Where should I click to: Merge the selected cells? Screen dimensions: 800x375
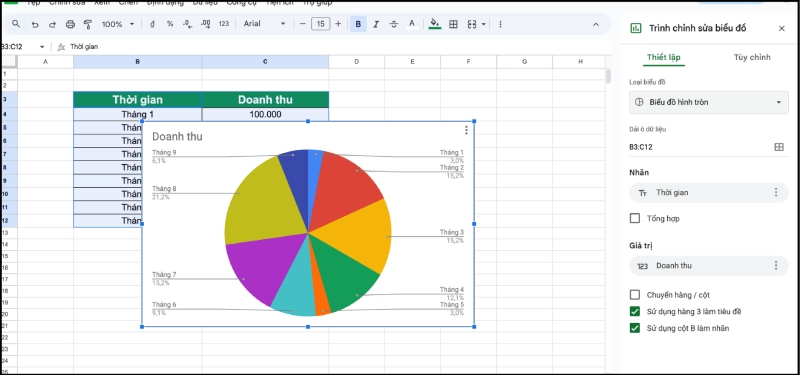472,24
